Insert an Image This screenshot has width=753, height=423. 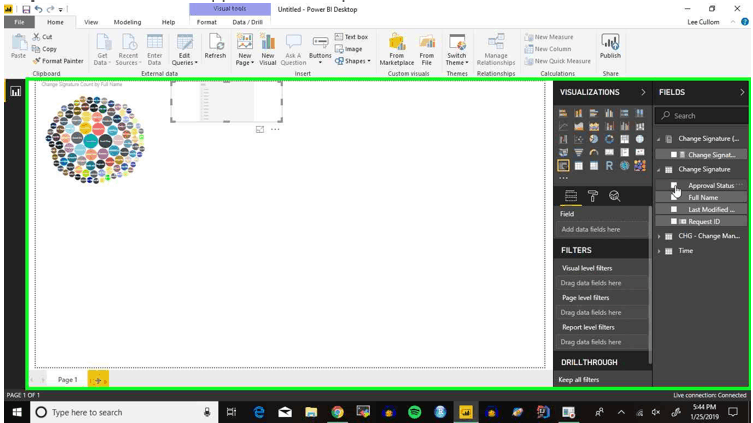(x=349, y=49)
